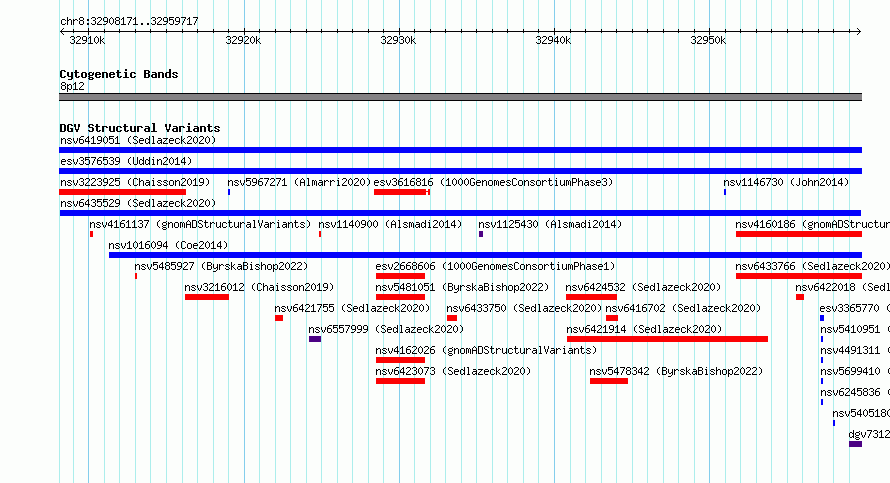Open the dgv7312 variant label
The image size is (890, 483).
[869, 434]
